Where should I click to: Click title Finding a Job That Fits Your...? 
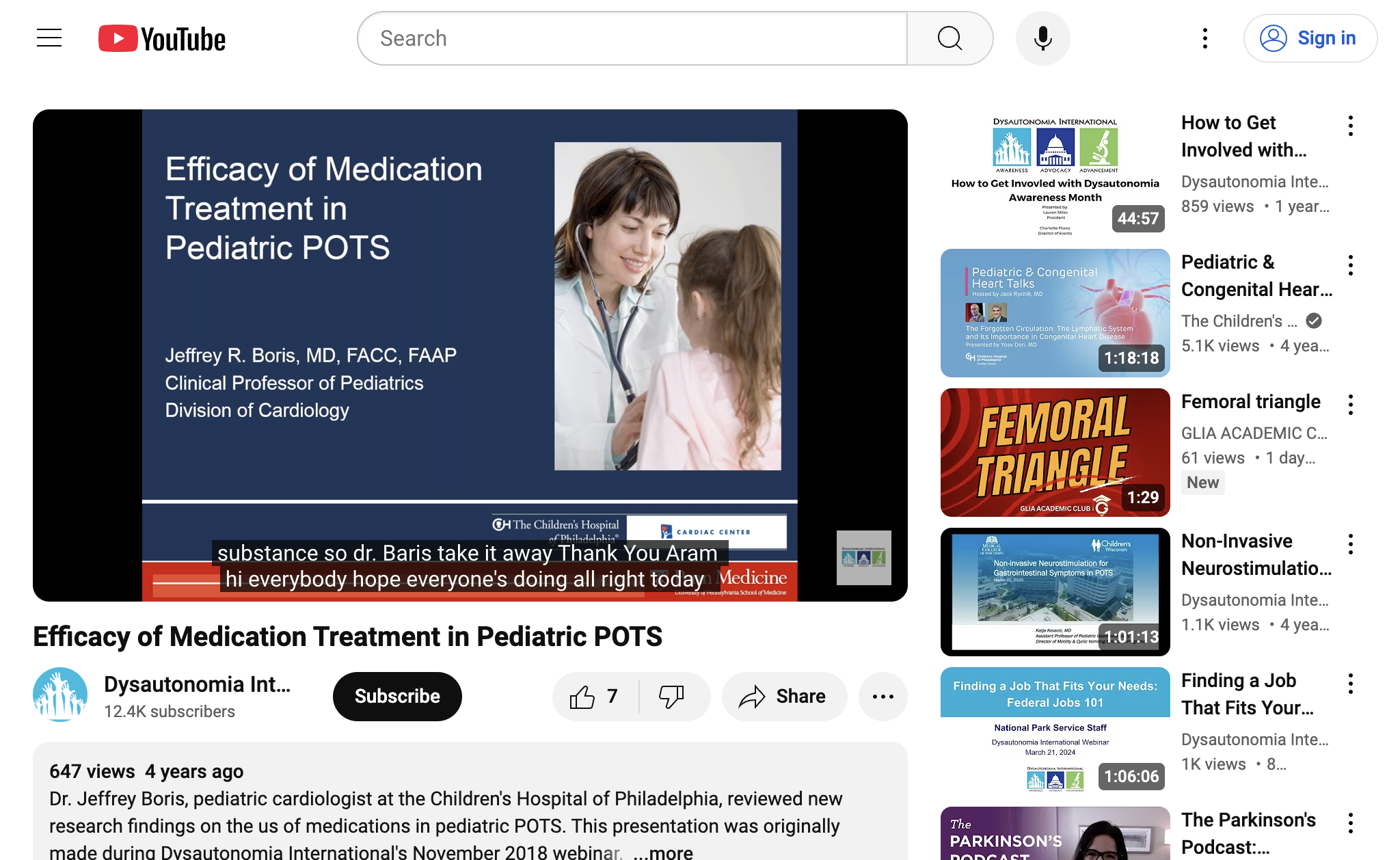(1248, 695)
